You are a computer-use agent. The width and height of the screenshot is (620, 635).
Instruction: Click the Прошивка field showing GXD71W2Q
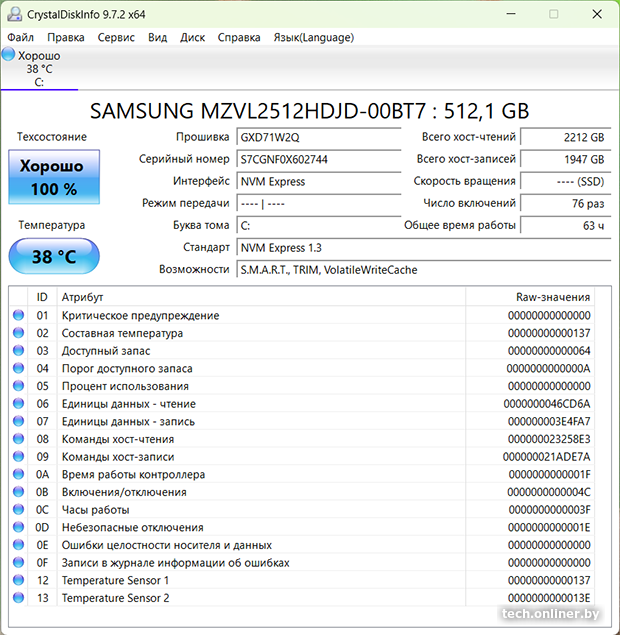coord(318,138)
